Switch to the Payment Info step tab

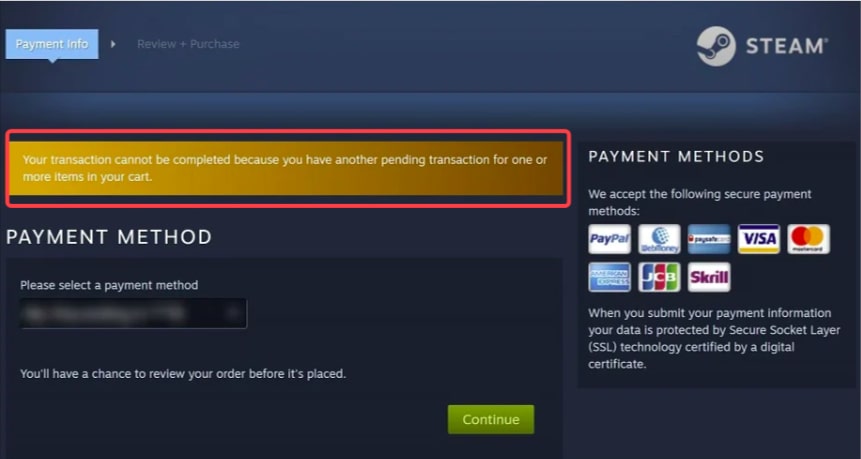pos(52,44)
